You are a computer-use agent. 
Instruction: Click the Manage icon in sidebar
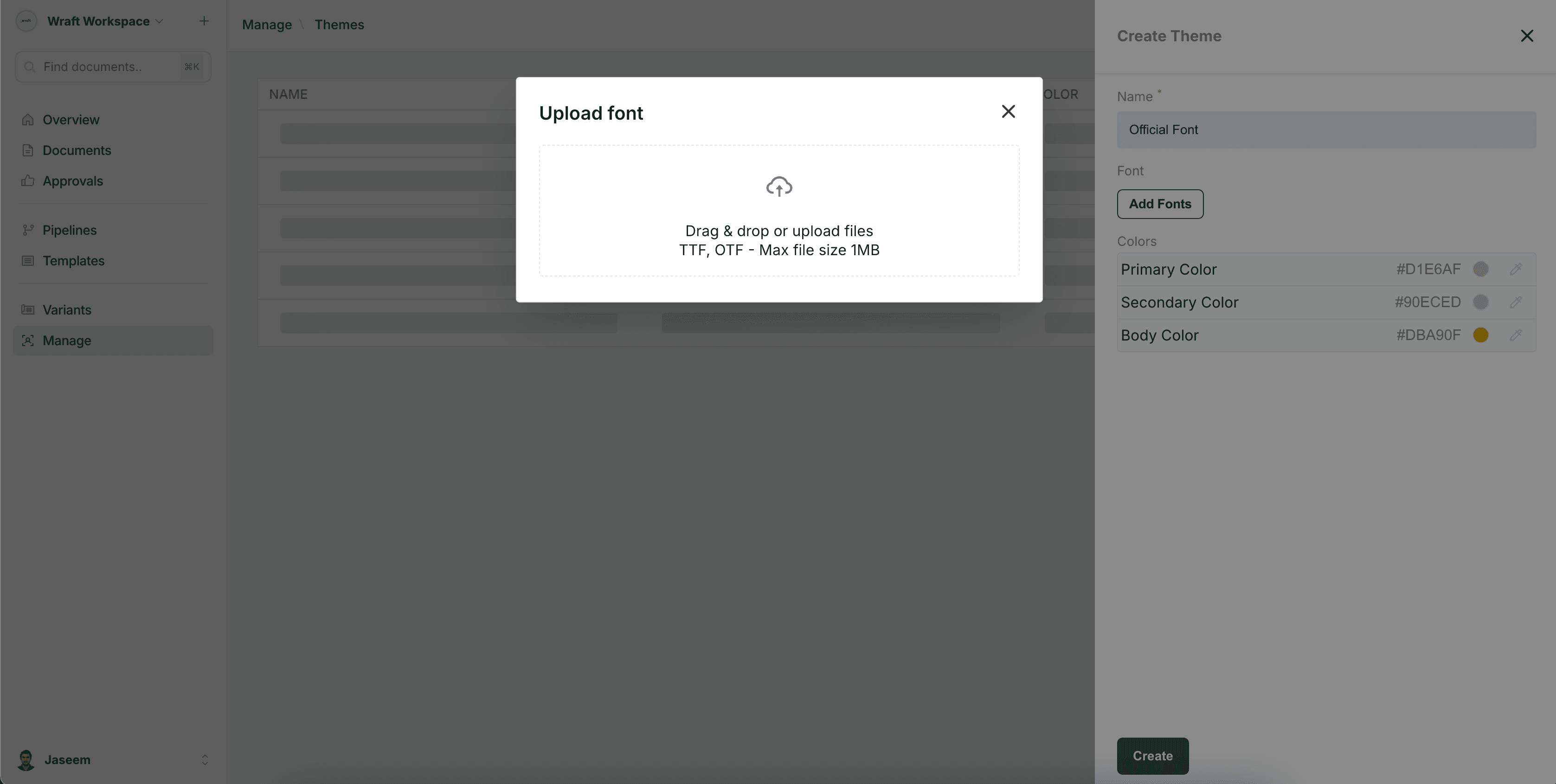point(28,341)
